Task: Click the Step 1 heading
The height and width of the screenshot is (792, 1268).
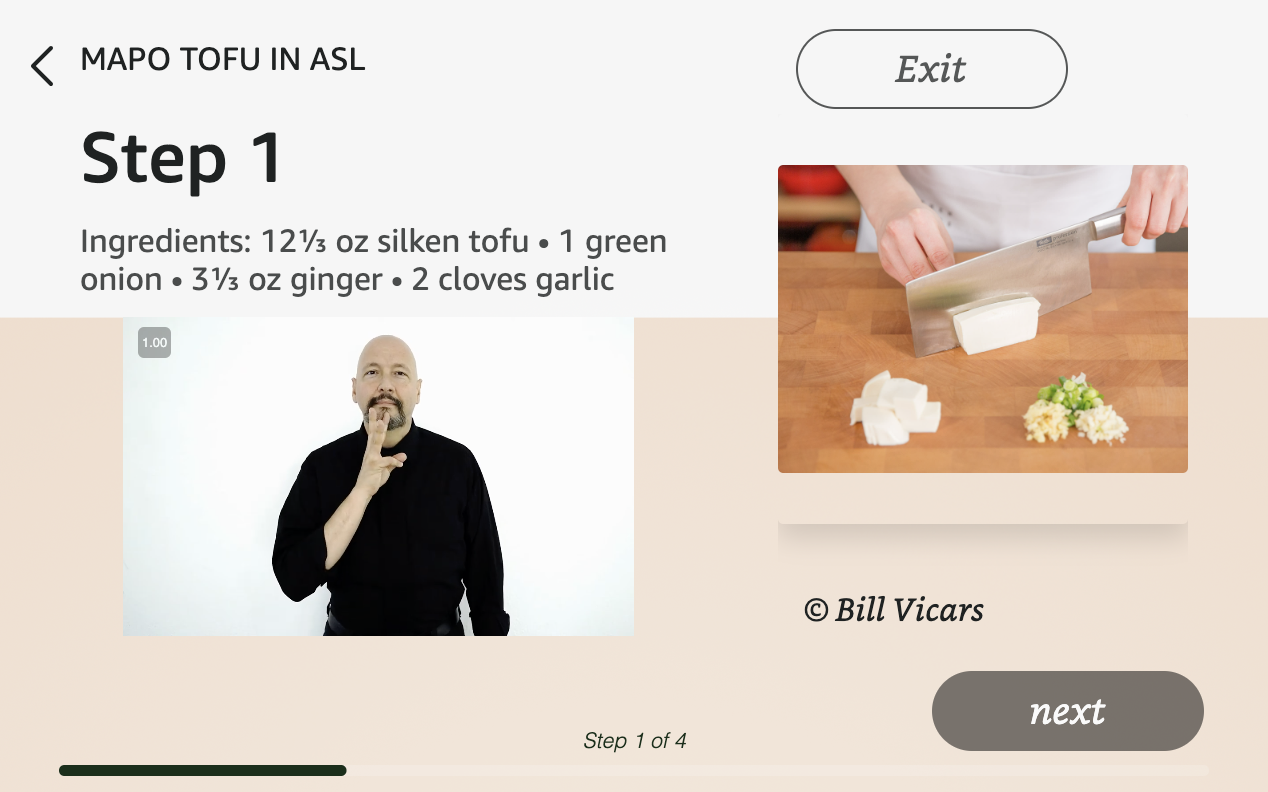Action: (182, 158)
